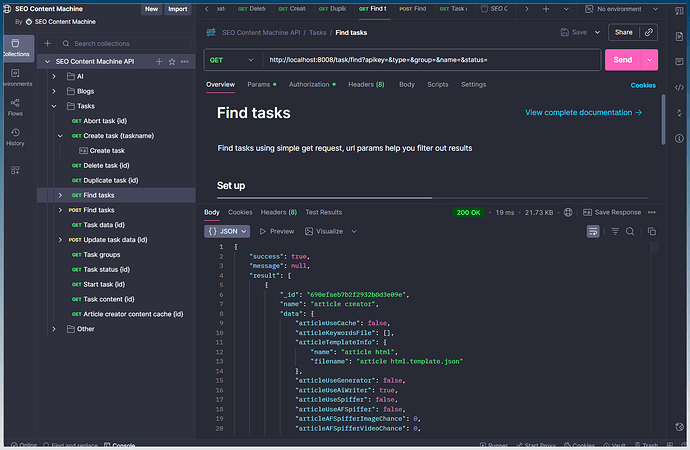The width and height of the screenshot is (690, 450).
Task: Click the Send button
Action: (x=622, y=60)
